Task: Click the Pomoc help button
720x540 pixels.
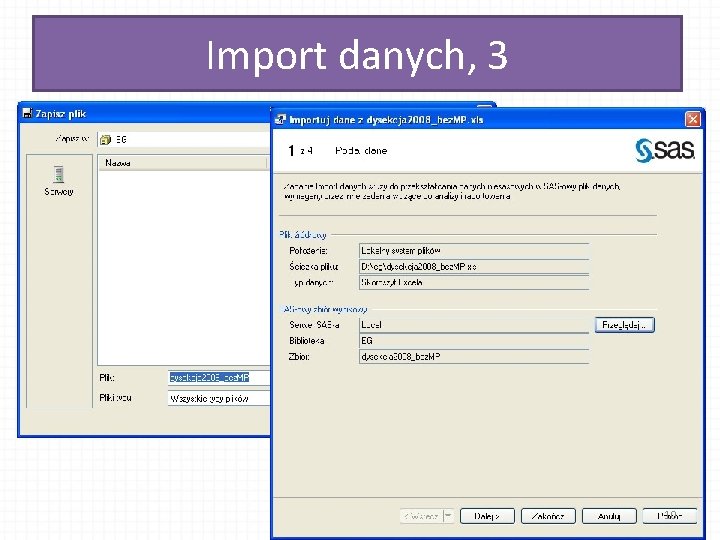Action: click(669, 516)
